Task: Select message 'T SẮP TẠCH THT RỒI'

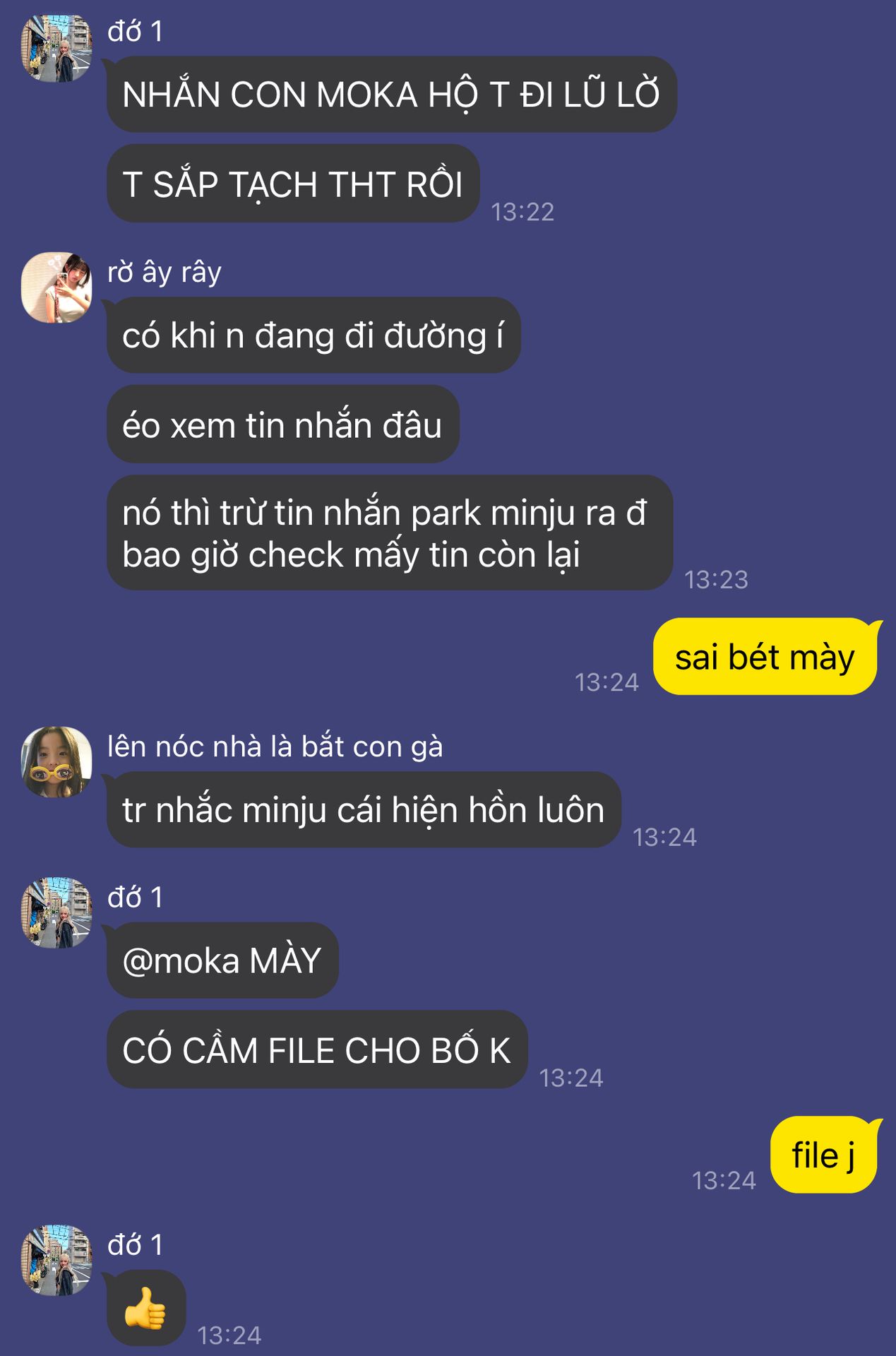Action: click(293, 184)
